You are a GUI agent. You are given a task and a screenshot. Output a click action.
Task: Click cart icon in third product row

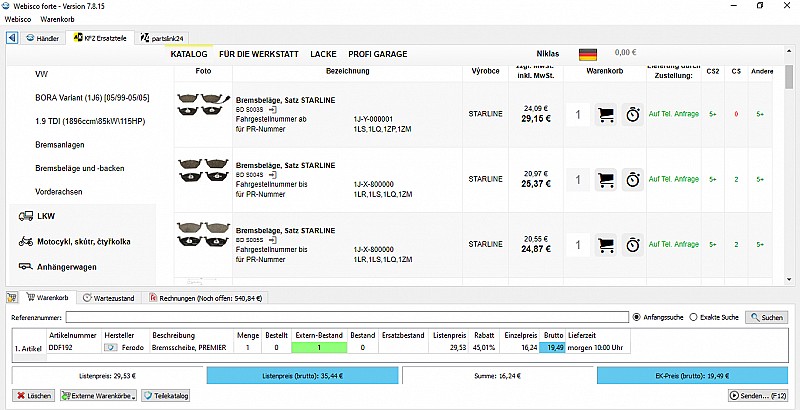605,244
